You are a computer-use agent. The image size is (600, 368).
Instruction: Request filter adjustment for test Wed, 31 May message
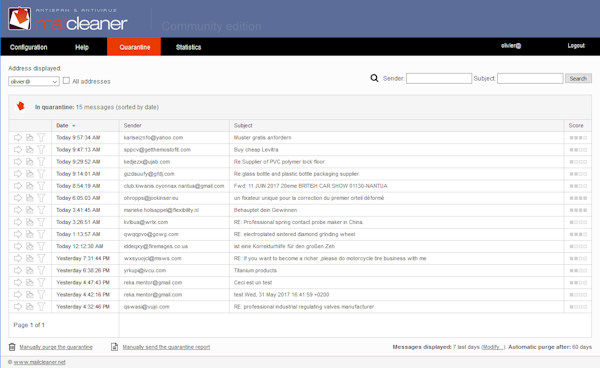pos(41,295)
